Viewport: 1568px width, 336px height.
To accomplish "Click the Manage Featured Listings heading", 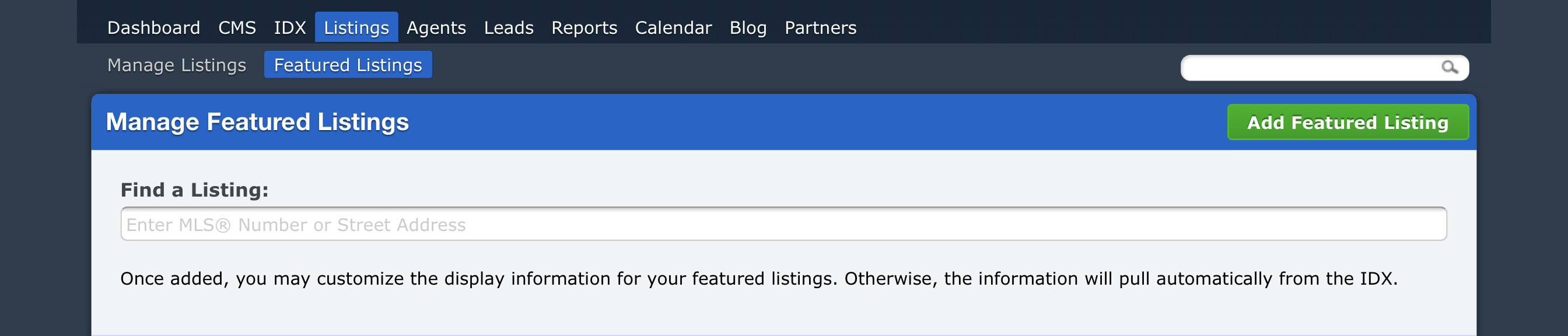I will pyautogui.click(x=257, y=123).
